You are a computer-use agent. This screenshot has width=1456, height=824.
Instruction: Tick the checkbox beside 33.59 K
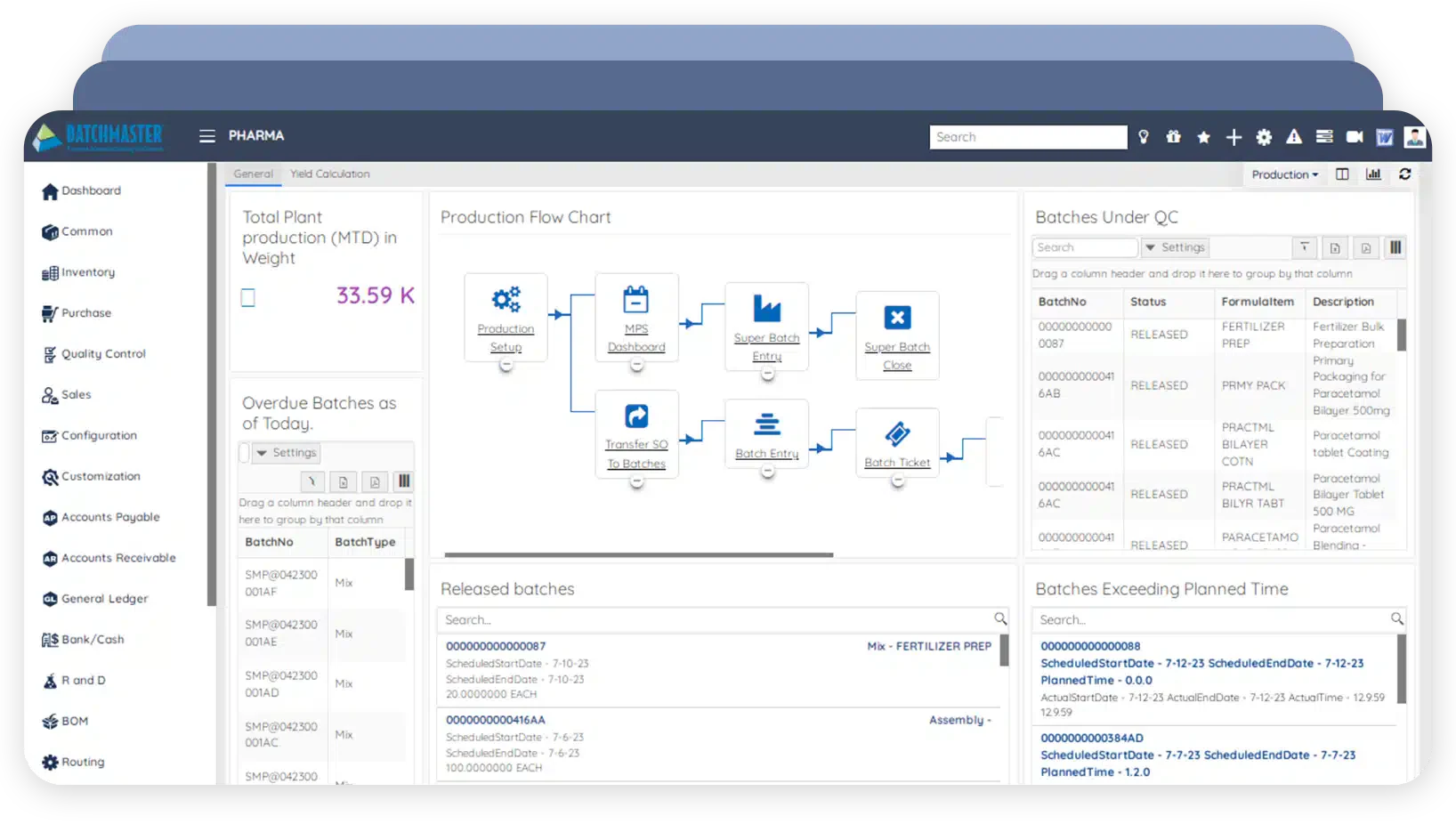248,298
